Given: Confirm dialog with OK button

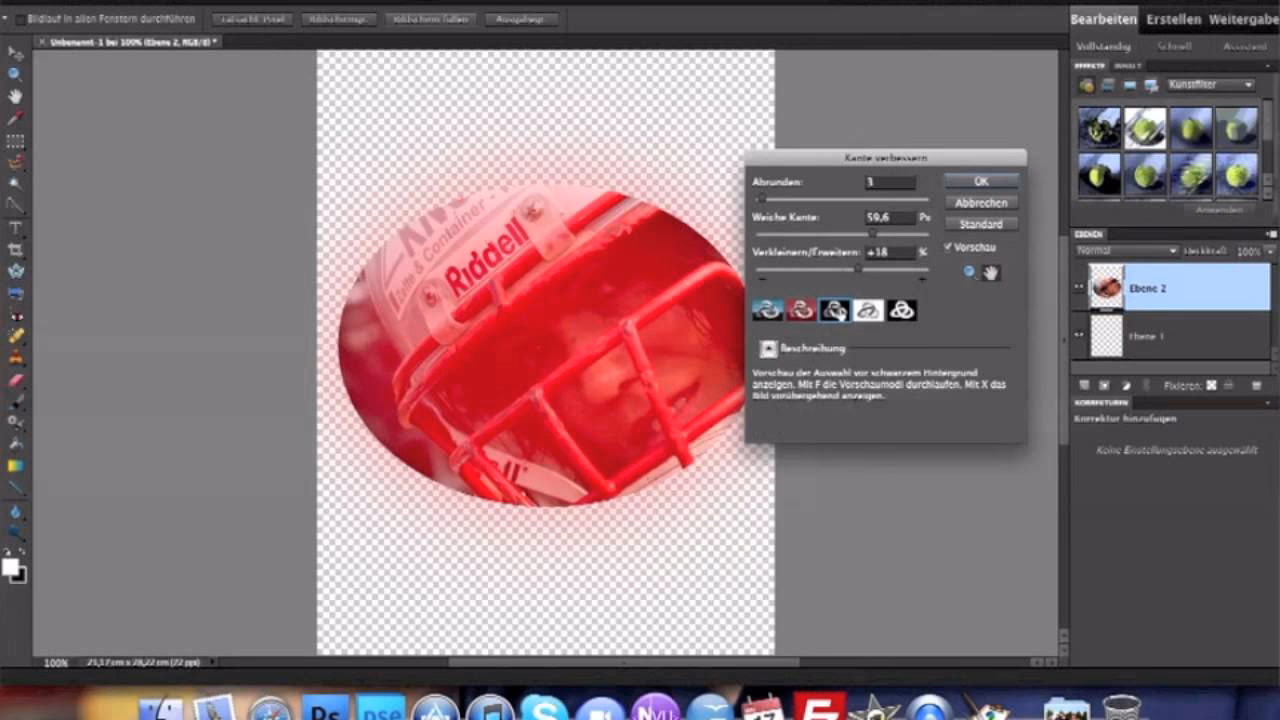Looking at the screenshot, I should [981, 181].
